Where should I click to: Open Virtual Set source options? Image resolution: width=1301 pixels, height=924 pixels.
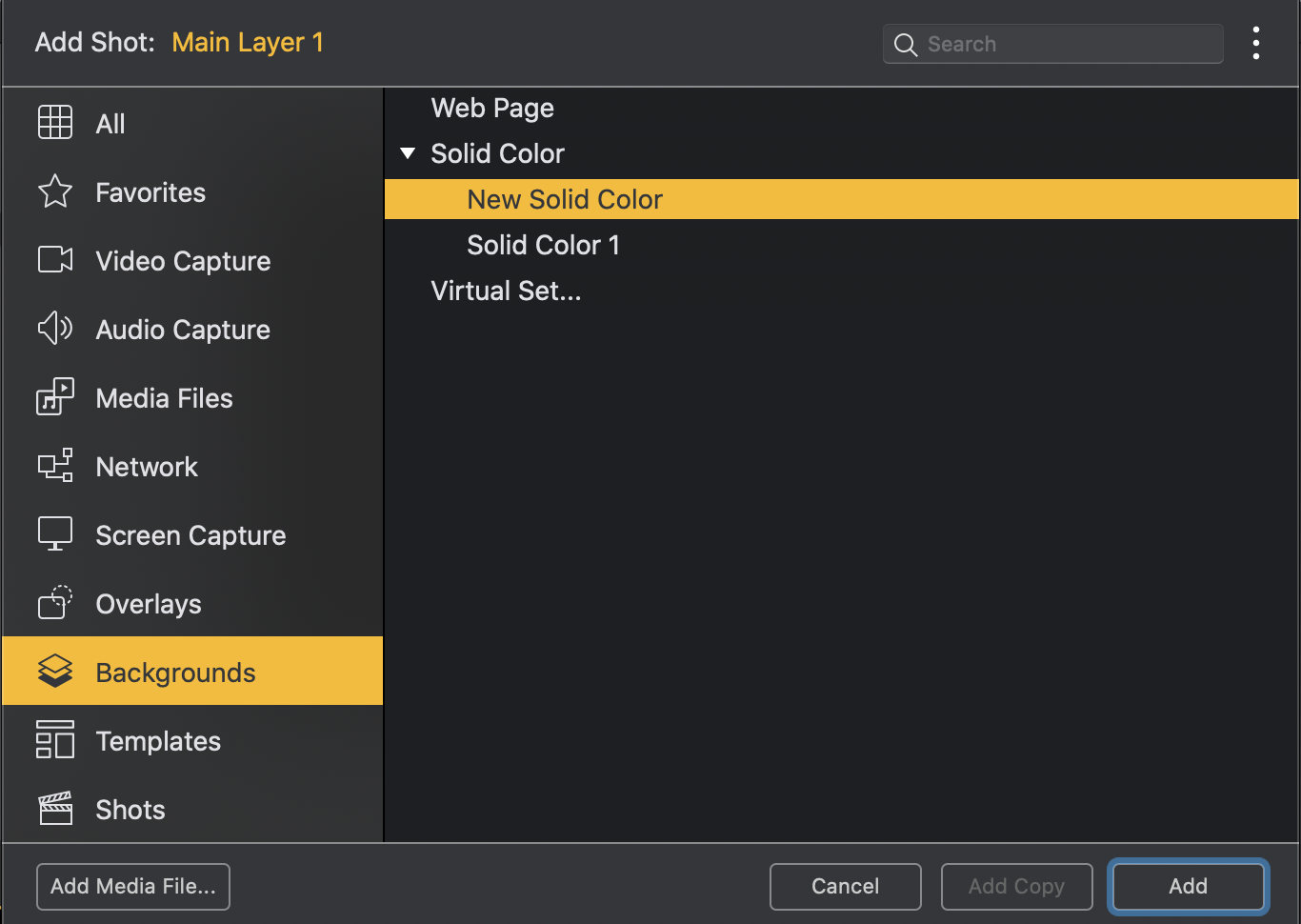pyautogui.click(x=506, y=291)
